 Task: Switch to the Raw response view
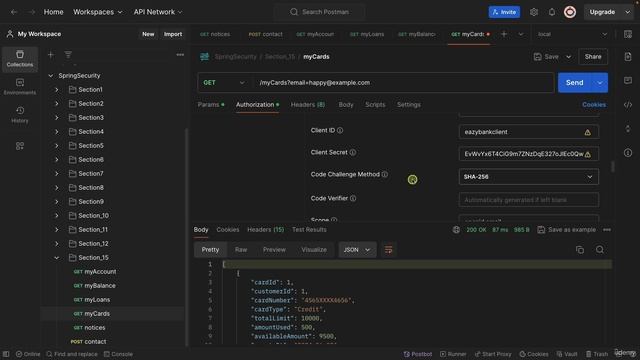pos(241,249)
